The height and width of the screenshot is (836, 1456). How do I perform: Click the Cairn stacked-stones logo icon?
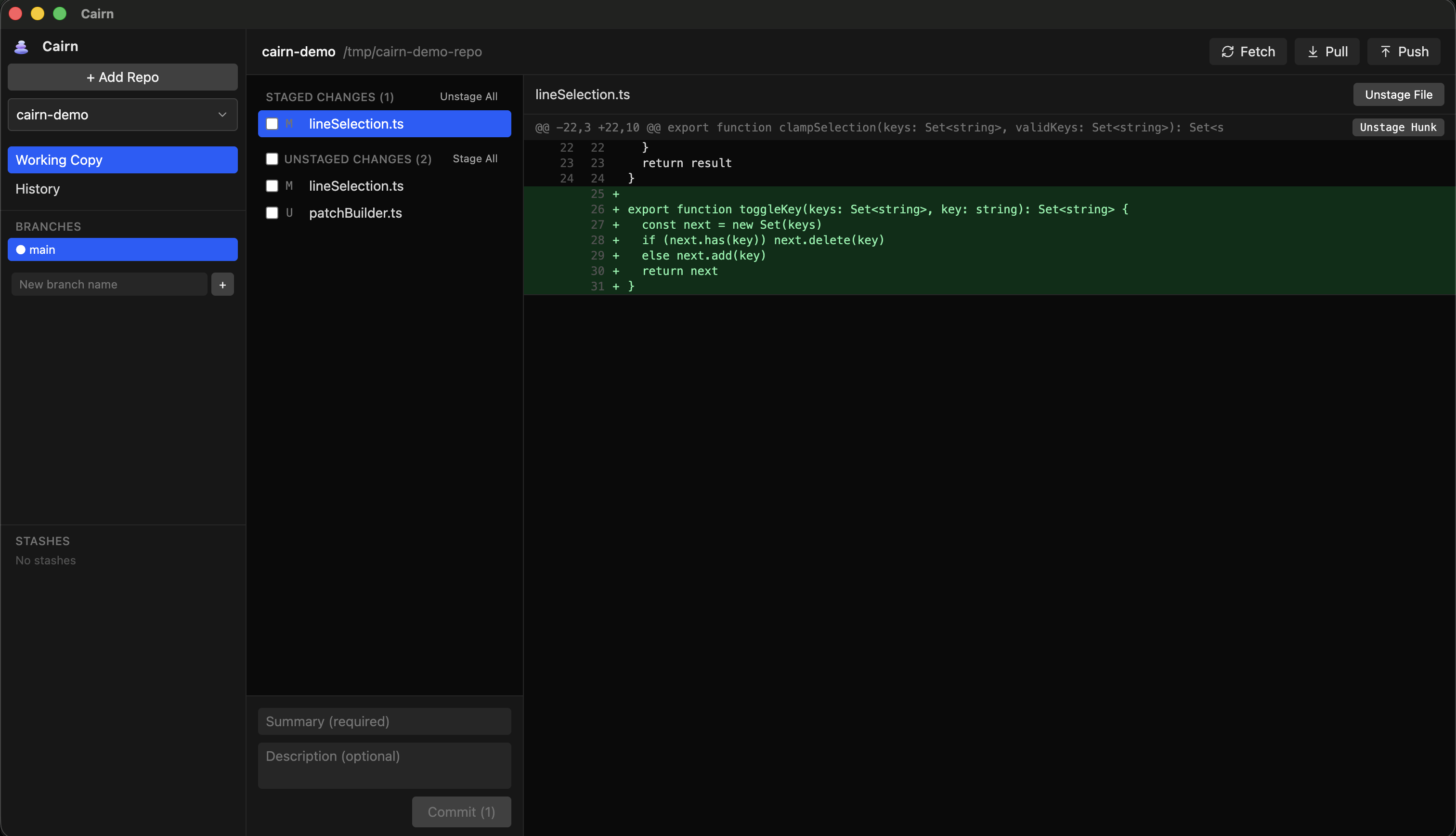click(21, 47)
